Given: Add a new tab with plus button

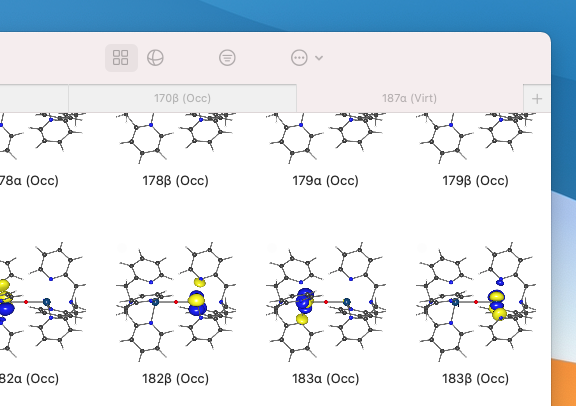Looking at the screenshot, I should click(537, 98).
